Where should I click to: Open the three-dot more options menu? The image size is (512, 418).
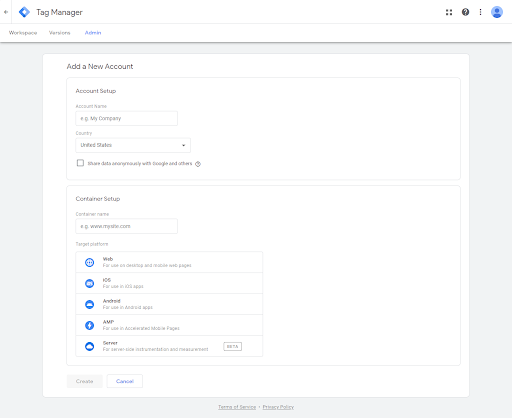(480, 12)
